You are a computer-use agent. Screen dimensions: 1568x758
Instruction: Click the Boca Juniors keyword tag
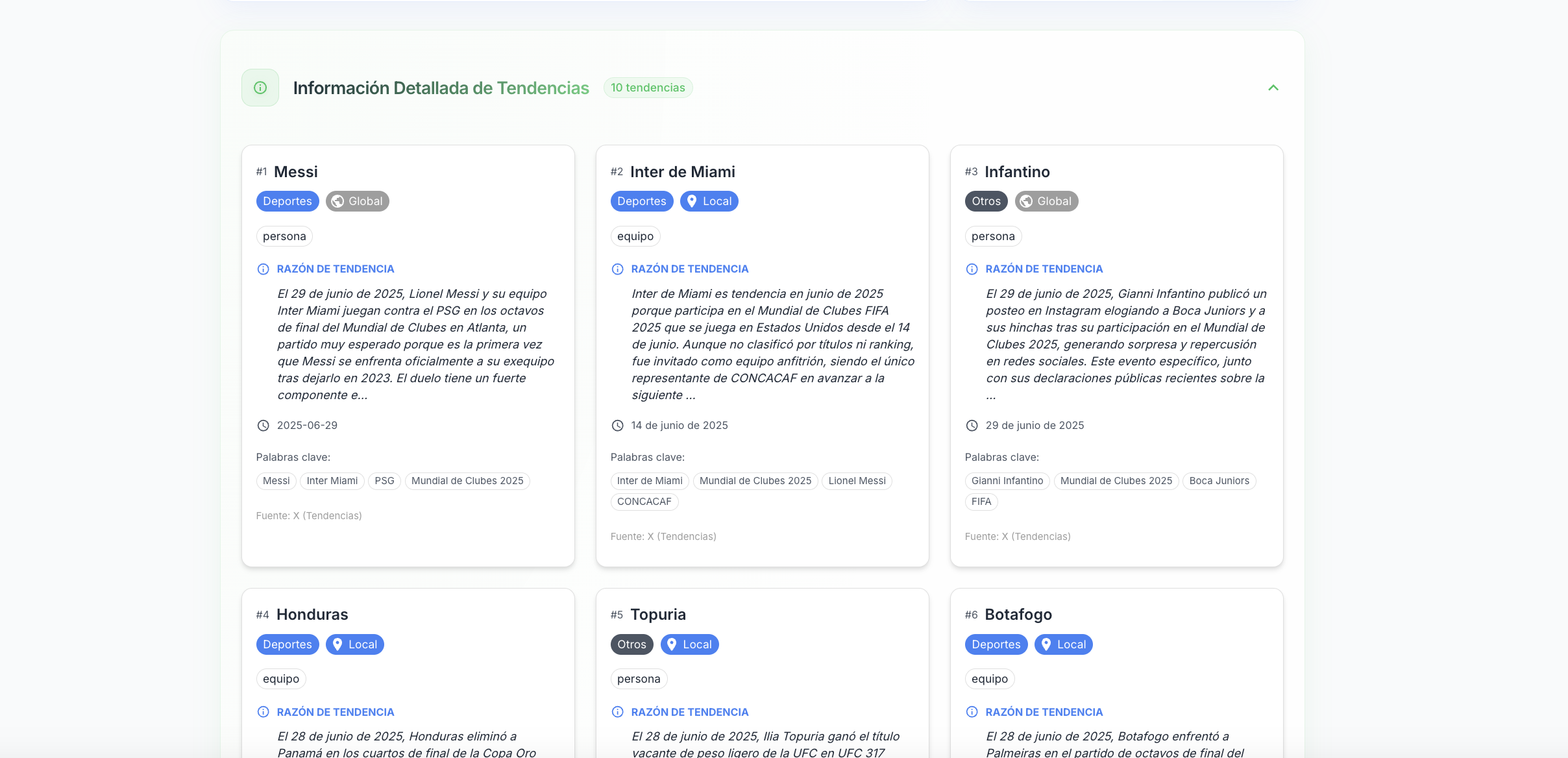tap(1219, 480)
